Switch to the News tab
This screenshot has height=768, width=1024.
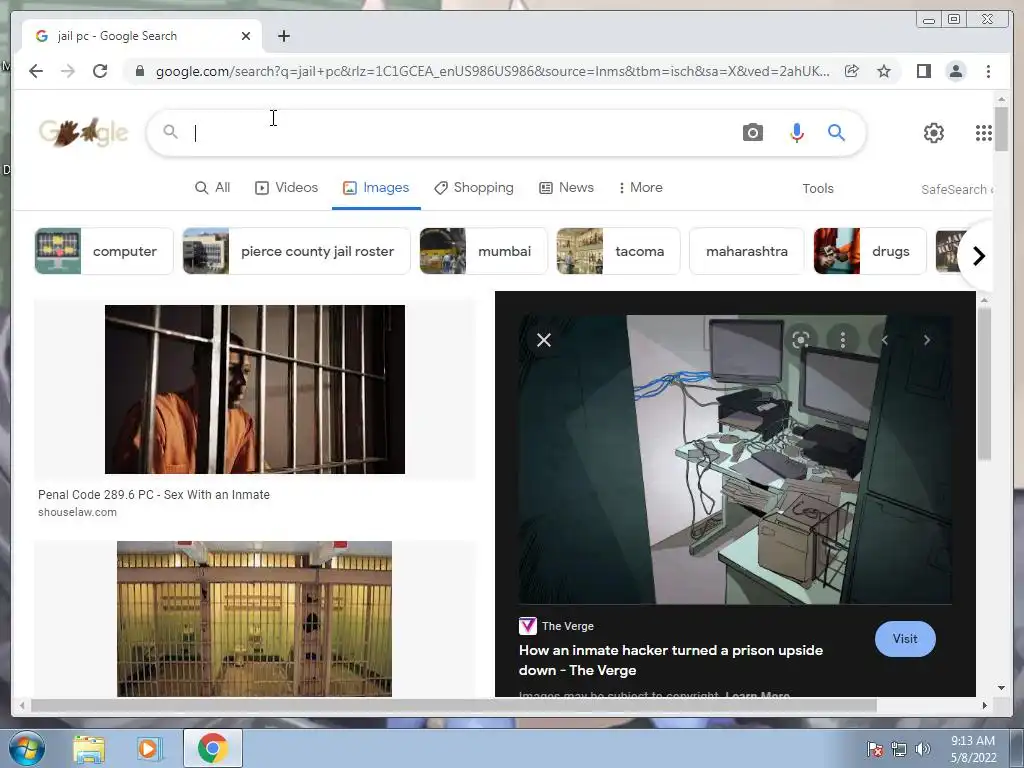coord(566,187)
